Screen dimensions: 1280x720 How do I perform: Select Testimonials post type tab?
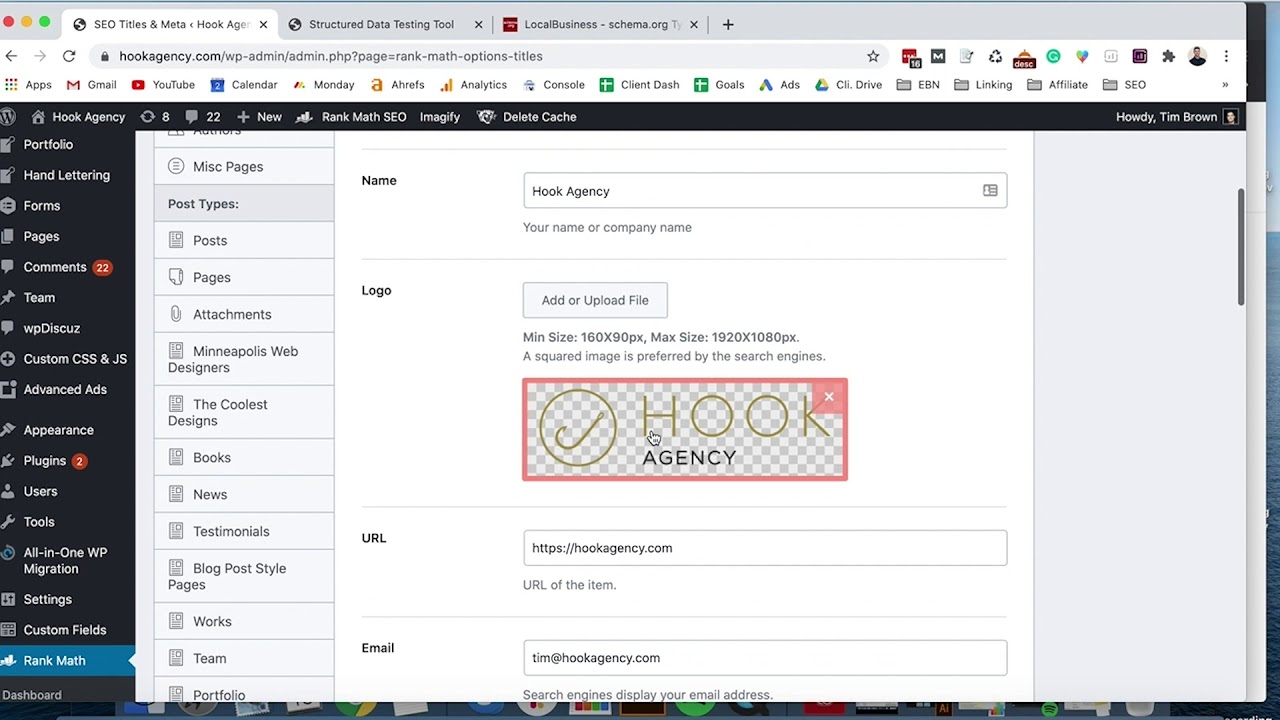tap(244, 532)
